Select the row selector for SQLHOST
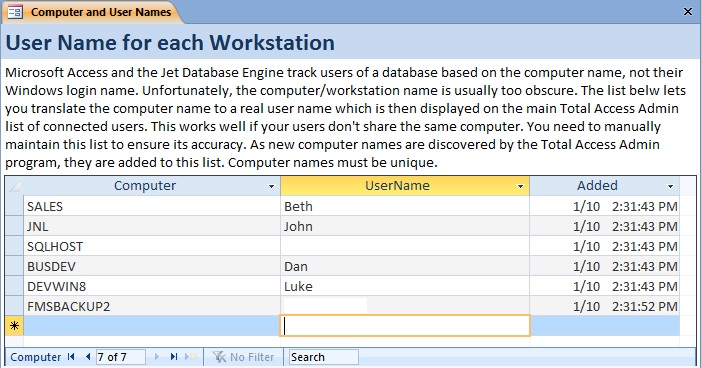Viewport: 702px width, 368px height. point(14,246)
